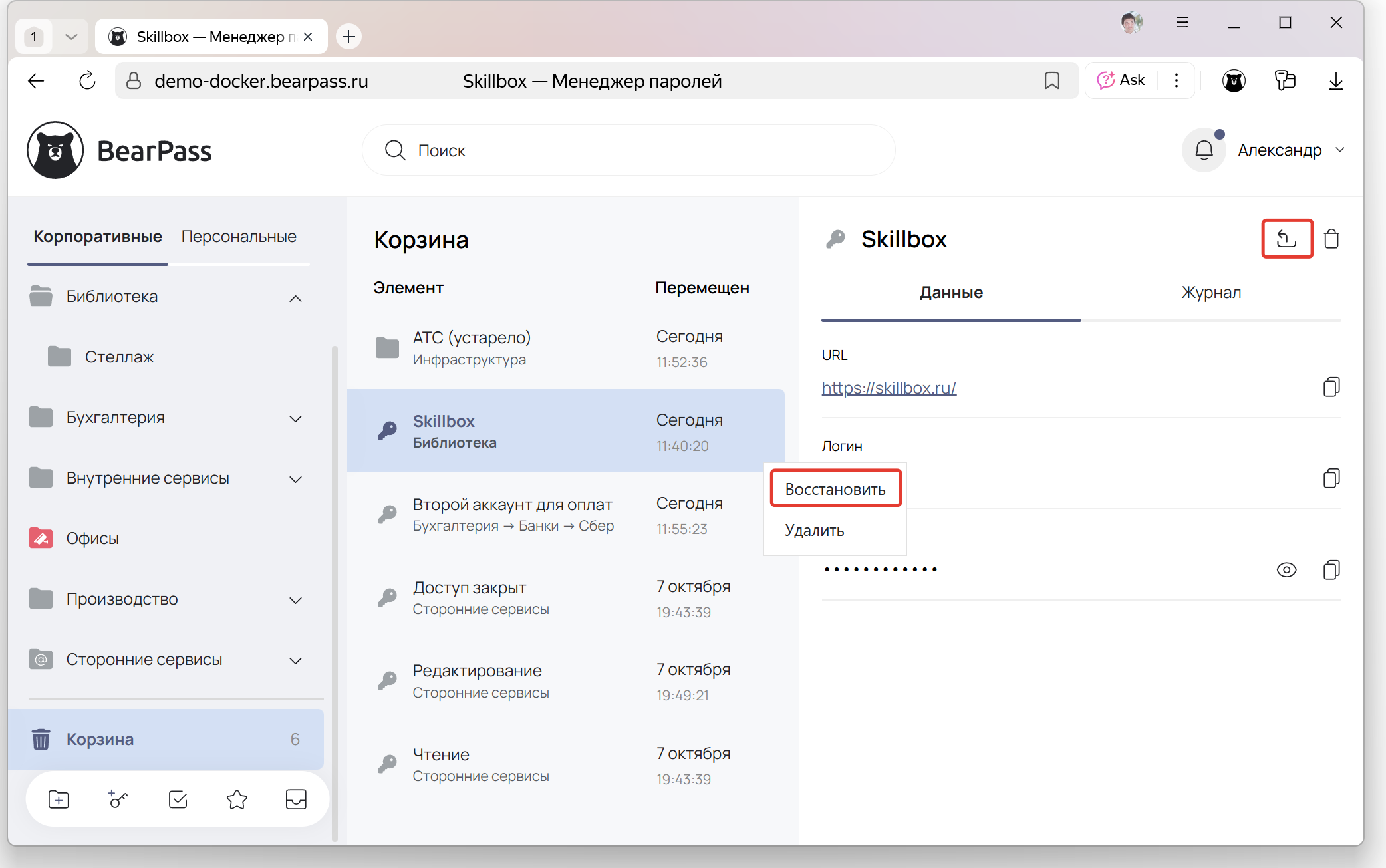Copy the password using its copy icon

tap(1331, 570)
